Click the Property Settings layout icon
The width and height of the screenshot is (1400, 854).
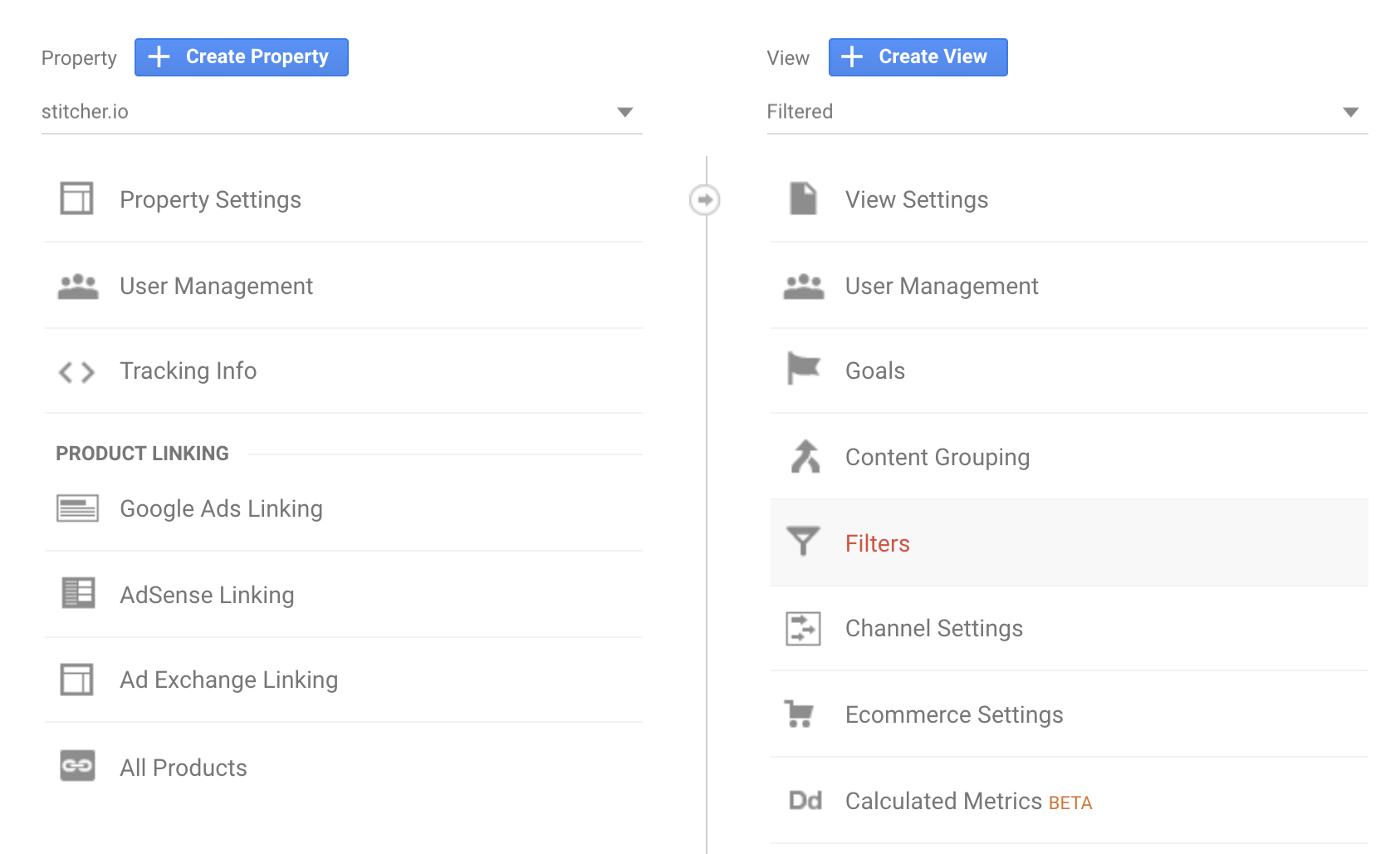click(x=76, y=199)
